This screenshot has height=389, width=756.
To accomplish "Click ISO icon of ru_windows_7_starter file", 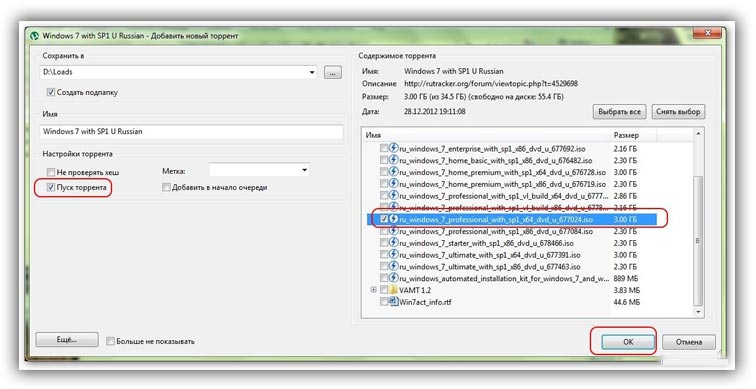I will pos(393,242).
